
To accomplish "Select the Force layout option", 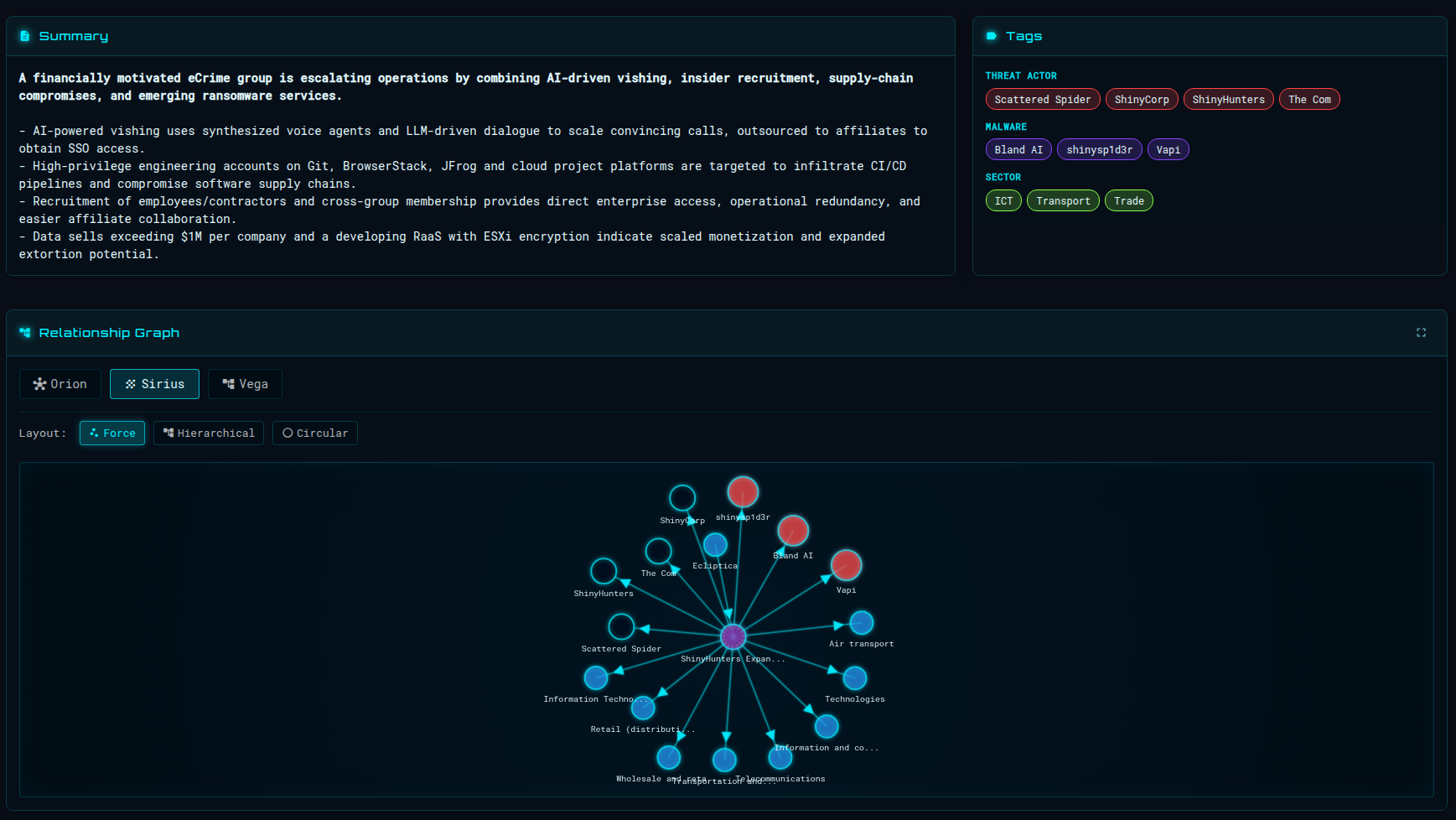I will [112, 433].
